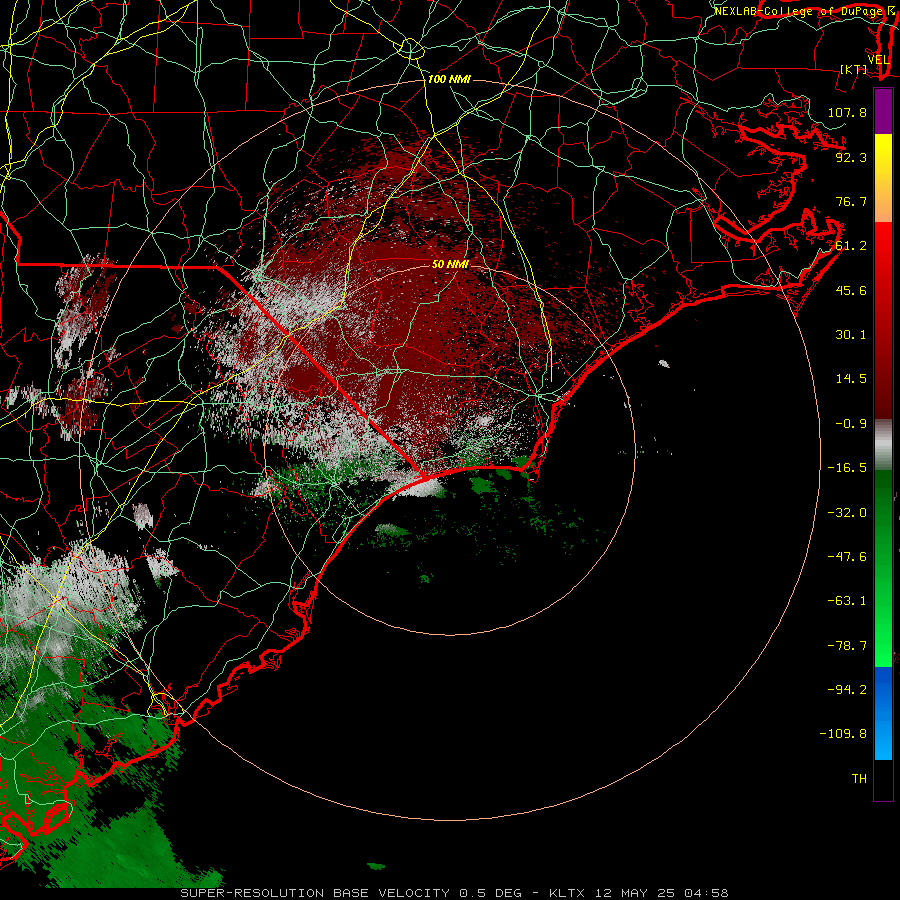900x900 pixels.
Task: Click the yellow-orange segment of the color bar
Action: pos(883,178)
